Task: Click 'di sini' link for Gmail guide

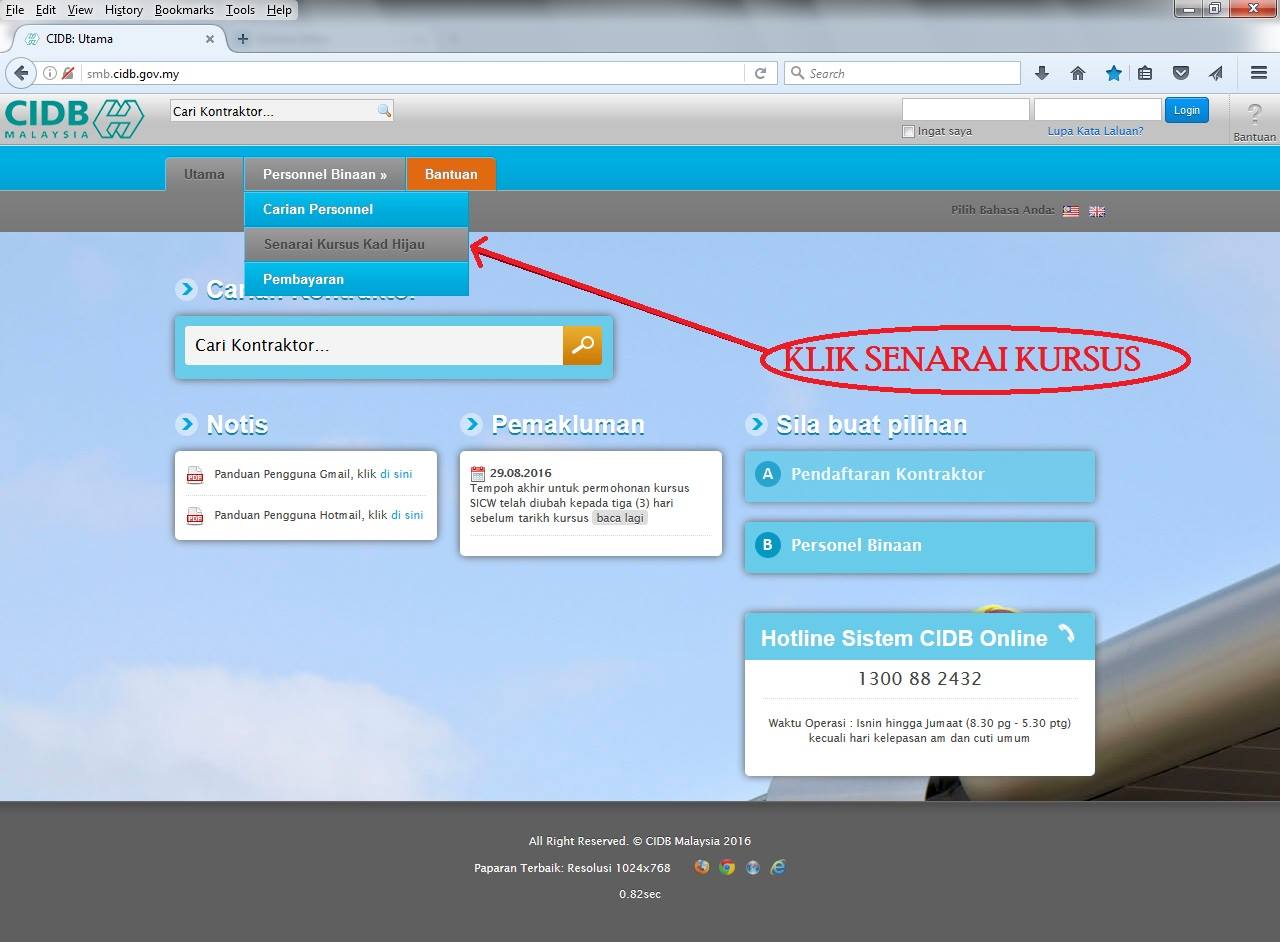Action: pos(396,474)
